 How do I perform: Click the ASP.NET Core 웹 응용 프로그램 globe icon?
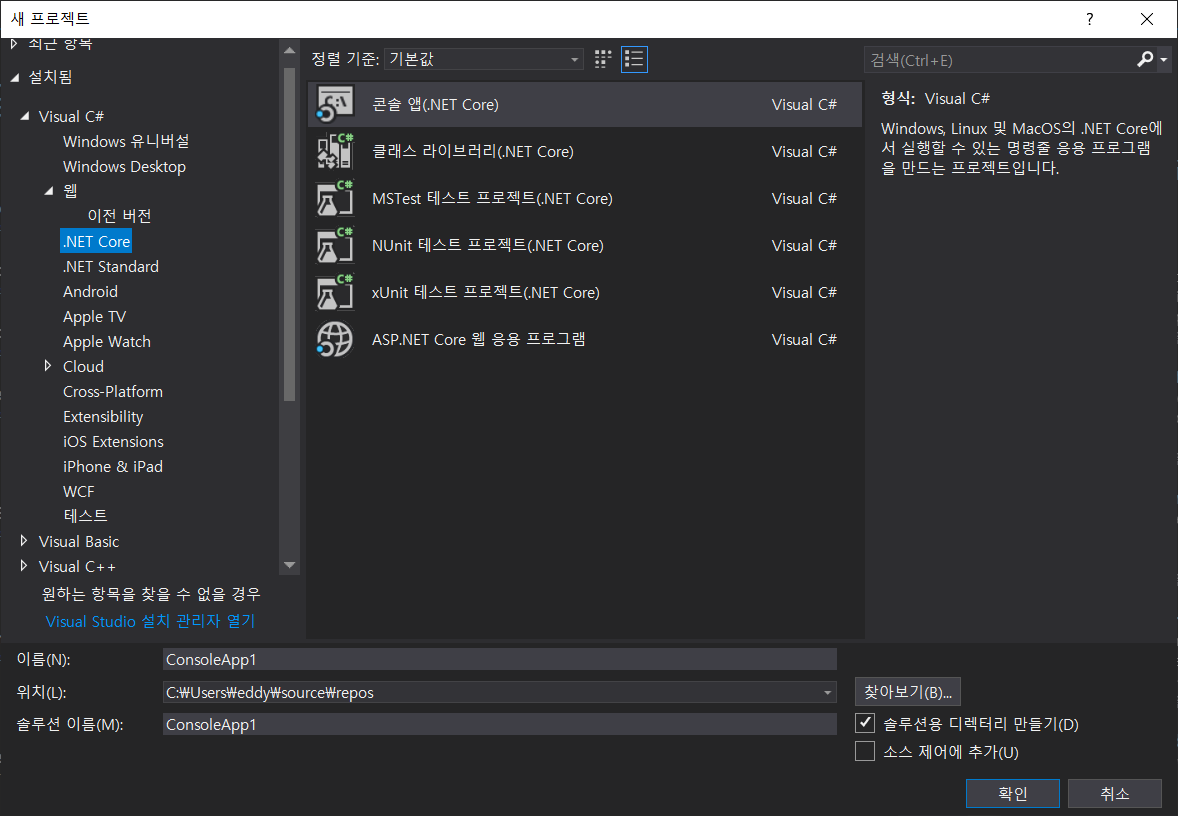[334, 339]
